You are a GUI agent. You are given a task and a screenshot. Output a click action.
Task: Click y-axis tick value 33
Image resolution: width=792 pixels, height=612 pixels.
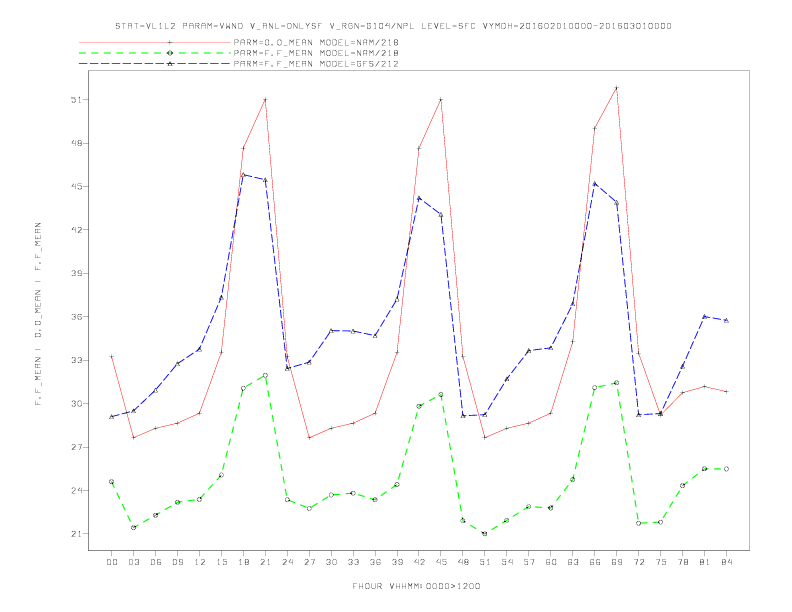tap(76, 360)
